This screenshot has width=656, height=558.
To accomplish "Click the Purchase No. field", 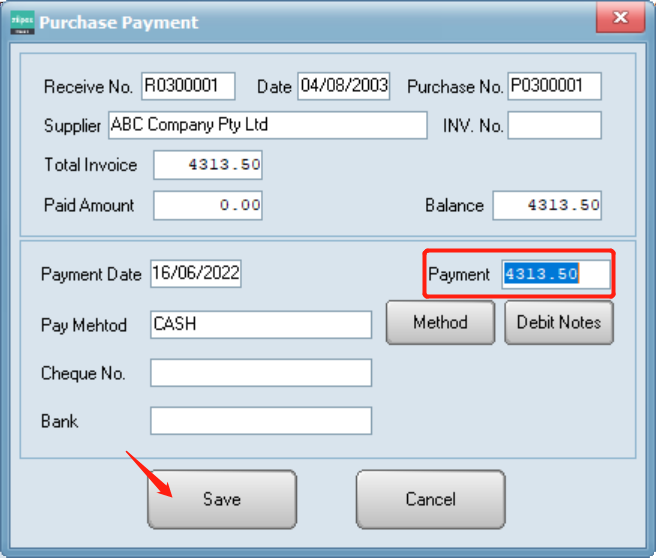I will point(554,87).
